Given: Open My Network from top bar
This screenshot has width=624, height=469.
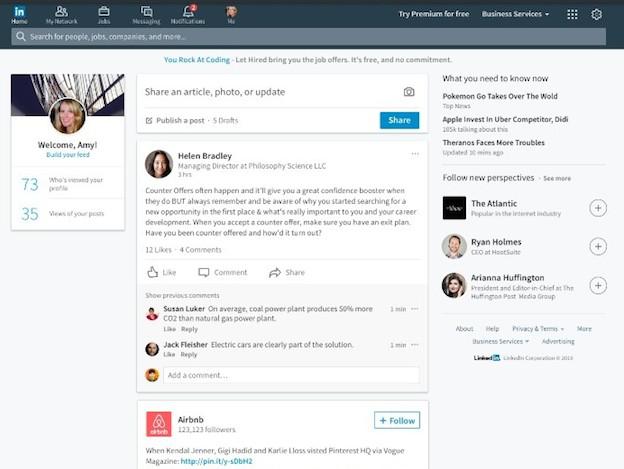Looking at the screenshot, I should pyautogui.click(x=61, y=15).
